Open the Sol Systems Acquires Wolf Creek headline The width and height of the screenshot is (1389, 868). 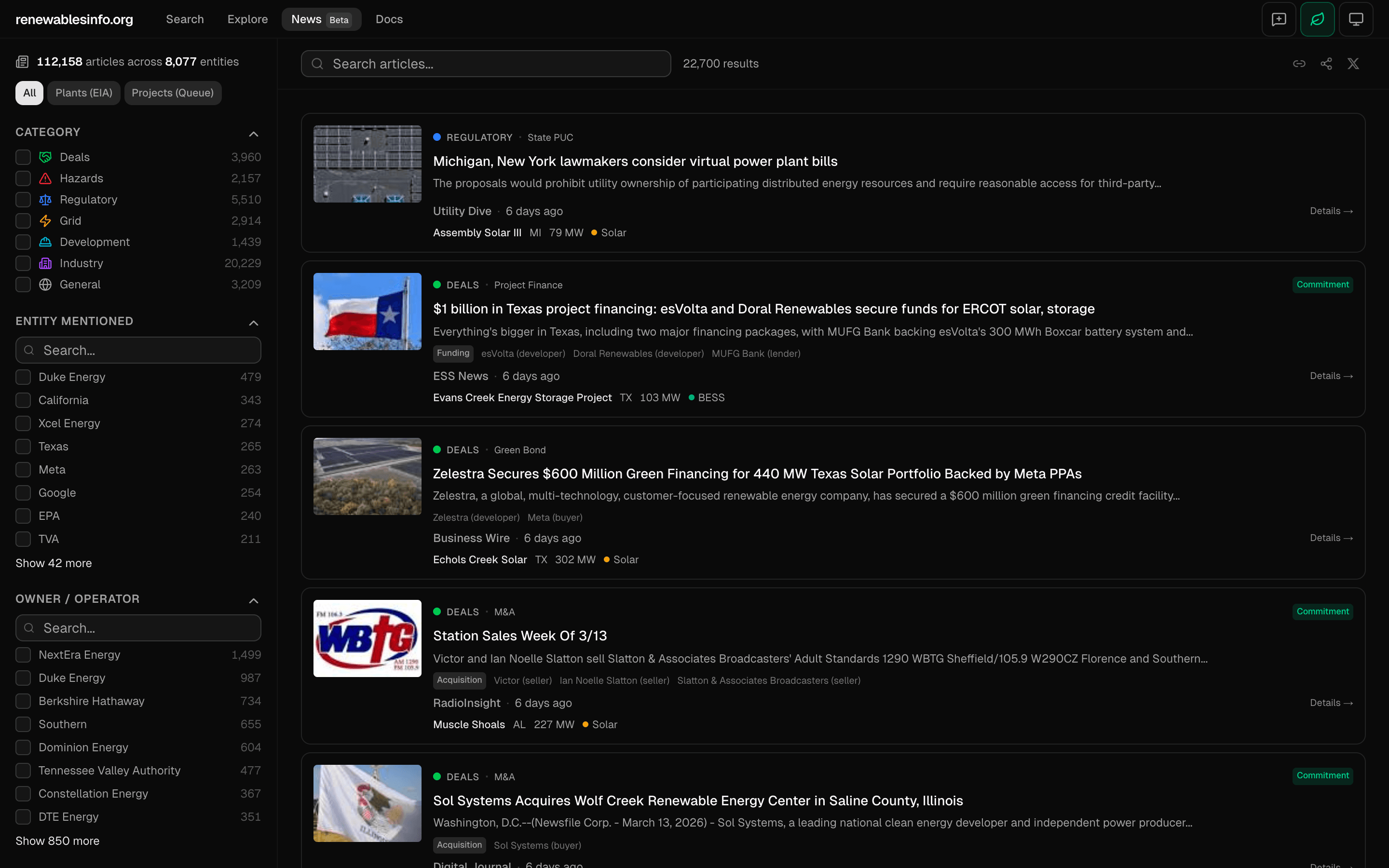click(698, 801)
